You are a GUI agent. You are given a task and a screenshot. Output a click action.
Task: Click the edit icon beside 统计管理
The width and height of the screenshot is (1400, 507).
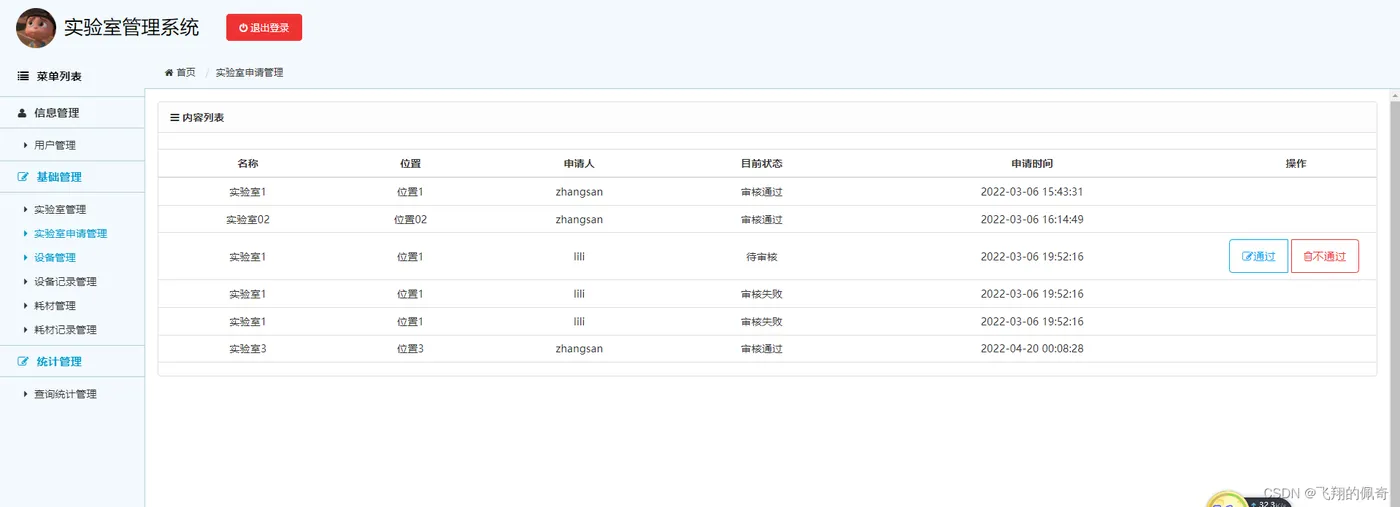click(x=24, y=362)
